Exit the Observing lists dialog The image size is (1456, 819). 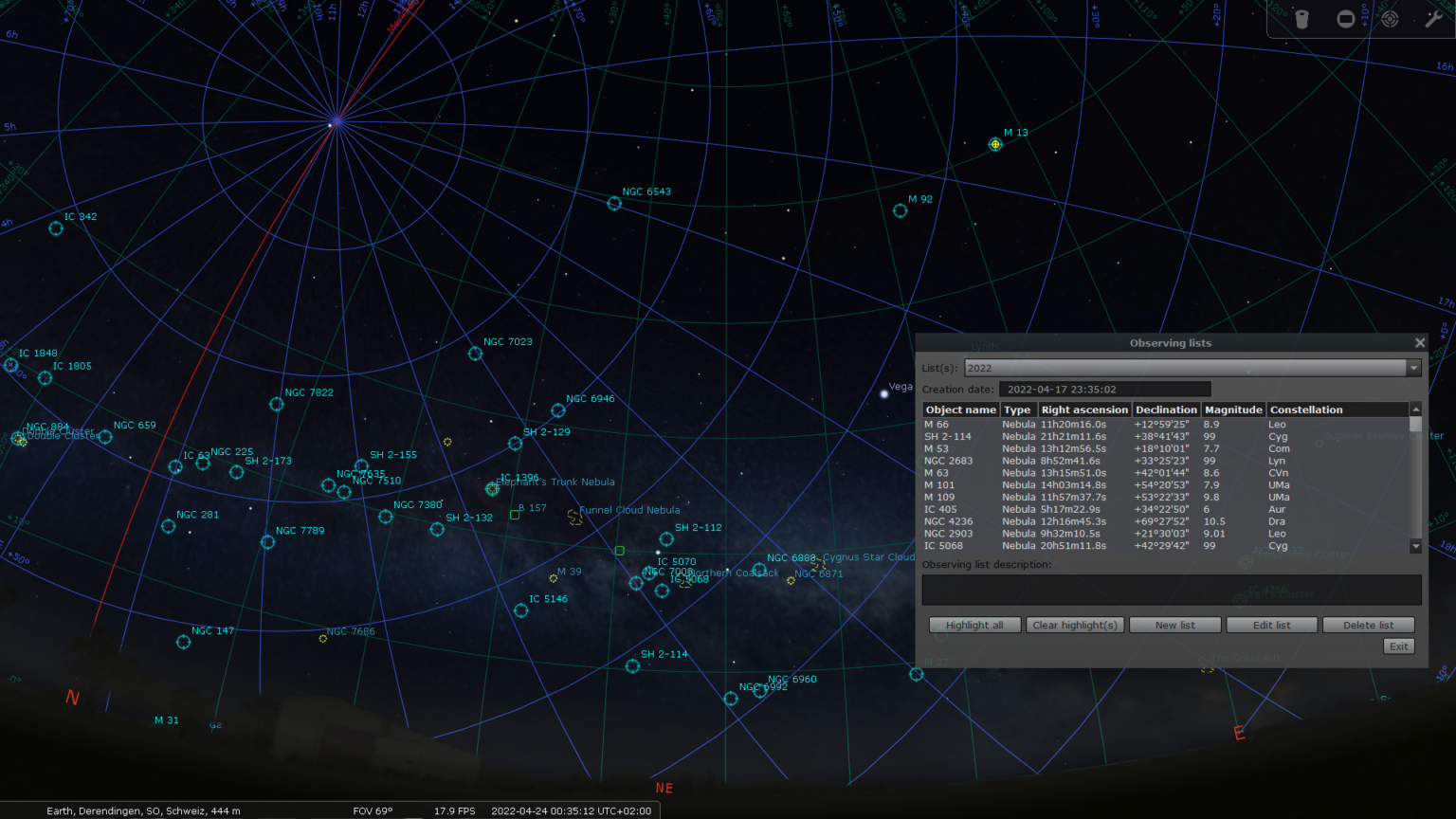(x=1398, y=646)
